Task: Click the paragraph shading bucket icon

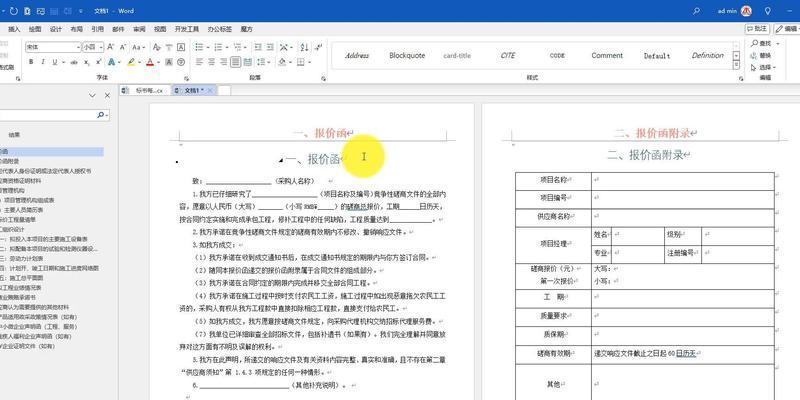Action: 282,62
